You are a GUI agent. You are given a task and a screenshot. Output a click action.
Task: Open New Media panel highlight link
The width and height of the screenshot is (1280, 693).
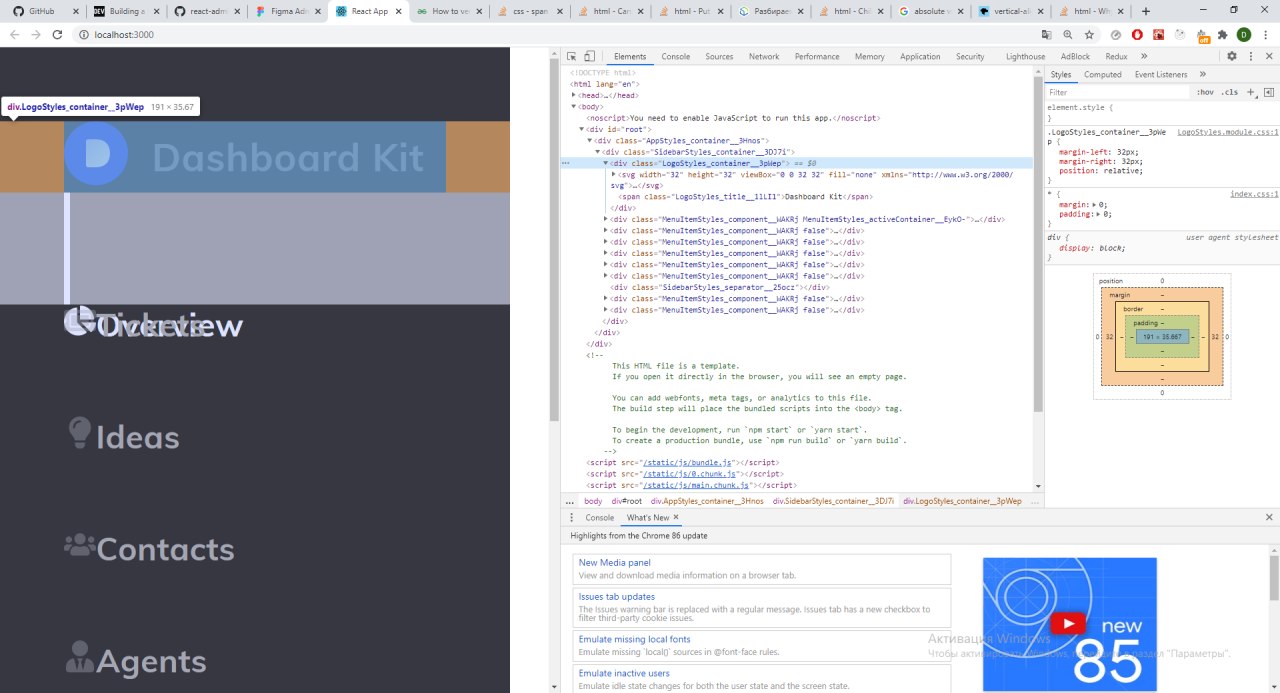click(x=615, y=563)
